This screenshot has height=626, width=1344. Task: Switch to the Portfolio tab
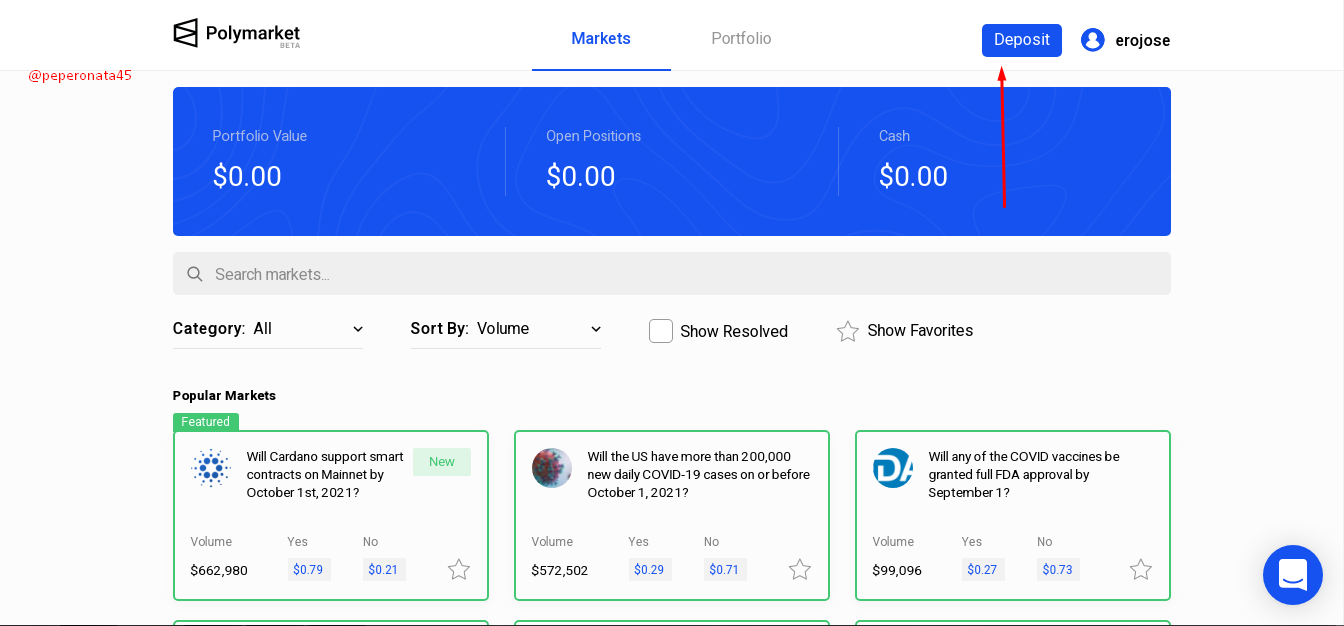(x=741, y=38)
